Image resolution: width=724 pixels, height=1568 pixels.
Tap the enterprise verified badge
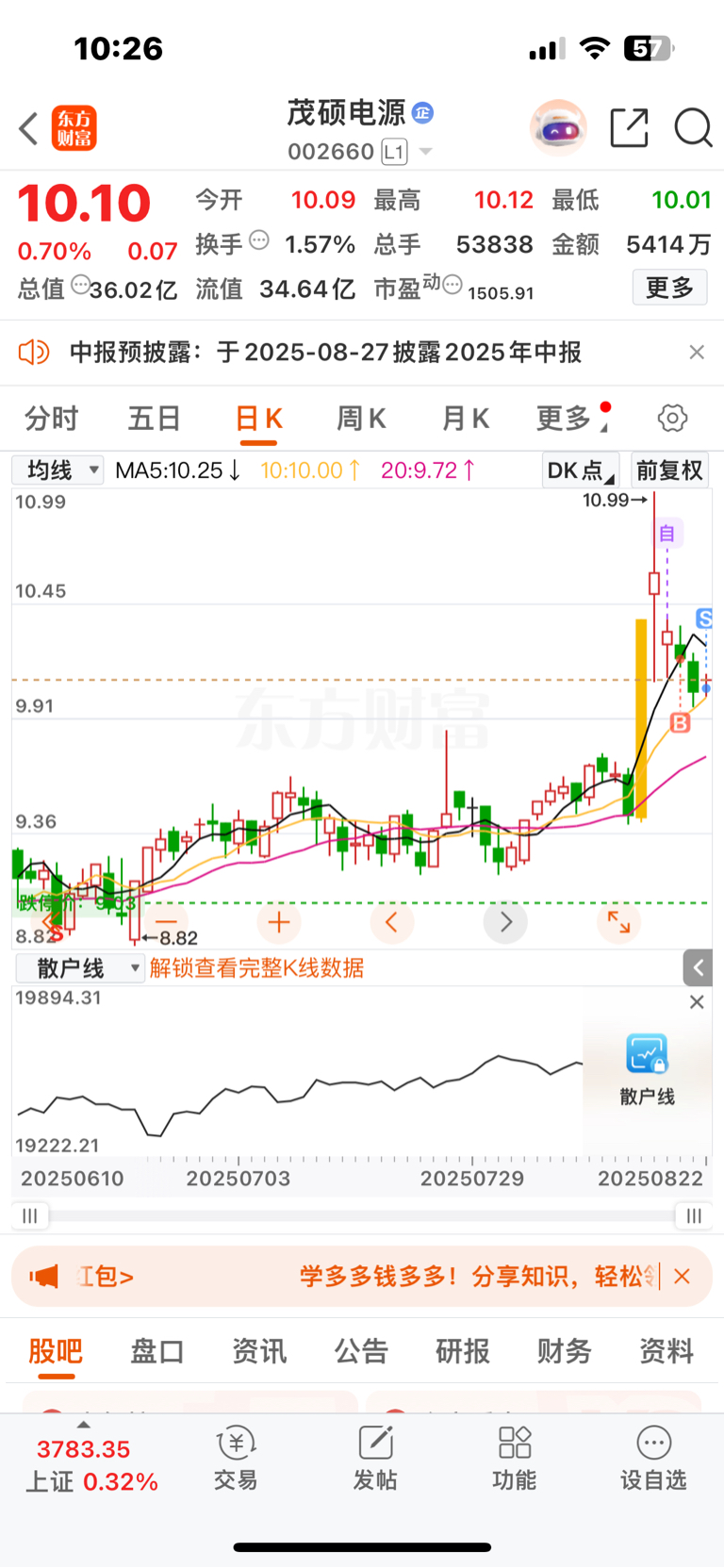point(422,113)
